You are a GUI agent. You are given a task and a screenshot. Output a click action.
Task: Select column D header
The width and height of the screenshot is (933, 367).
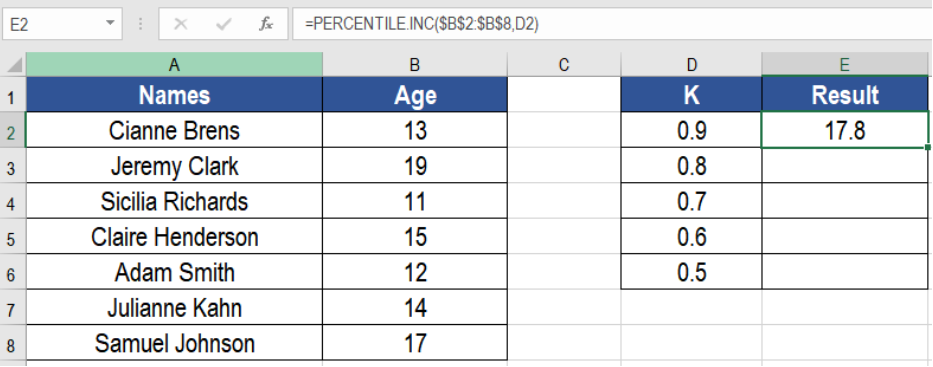[x=691, y=65]
